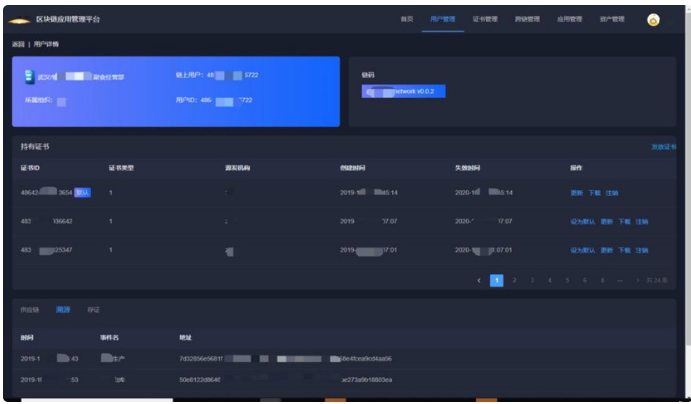Select the 应用管理 navigation item
This screenshot has width=691, height=404.
pyautogui.click(x=570, y=19)
